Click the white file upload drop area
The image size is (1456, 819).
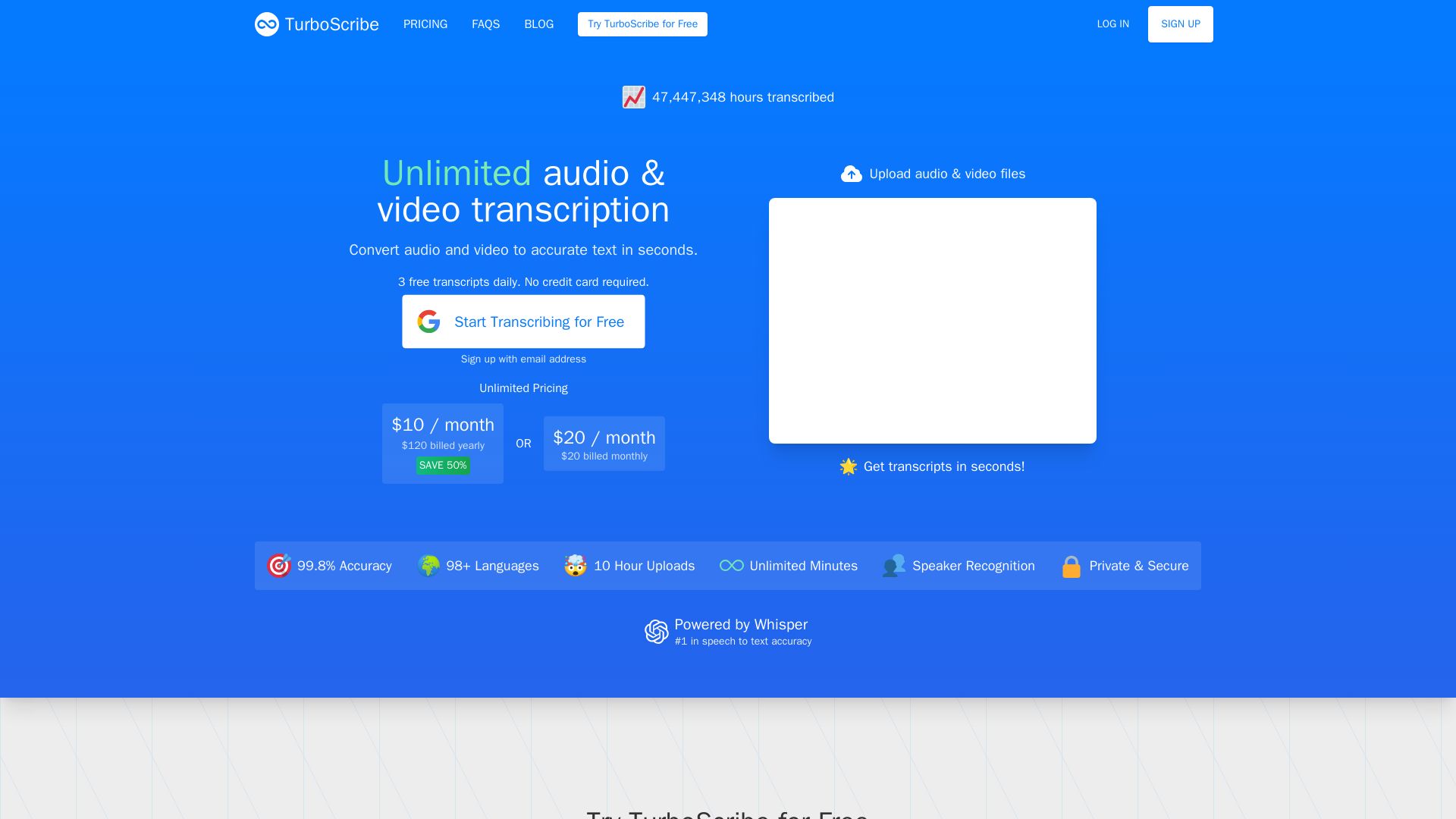point(933,321)
